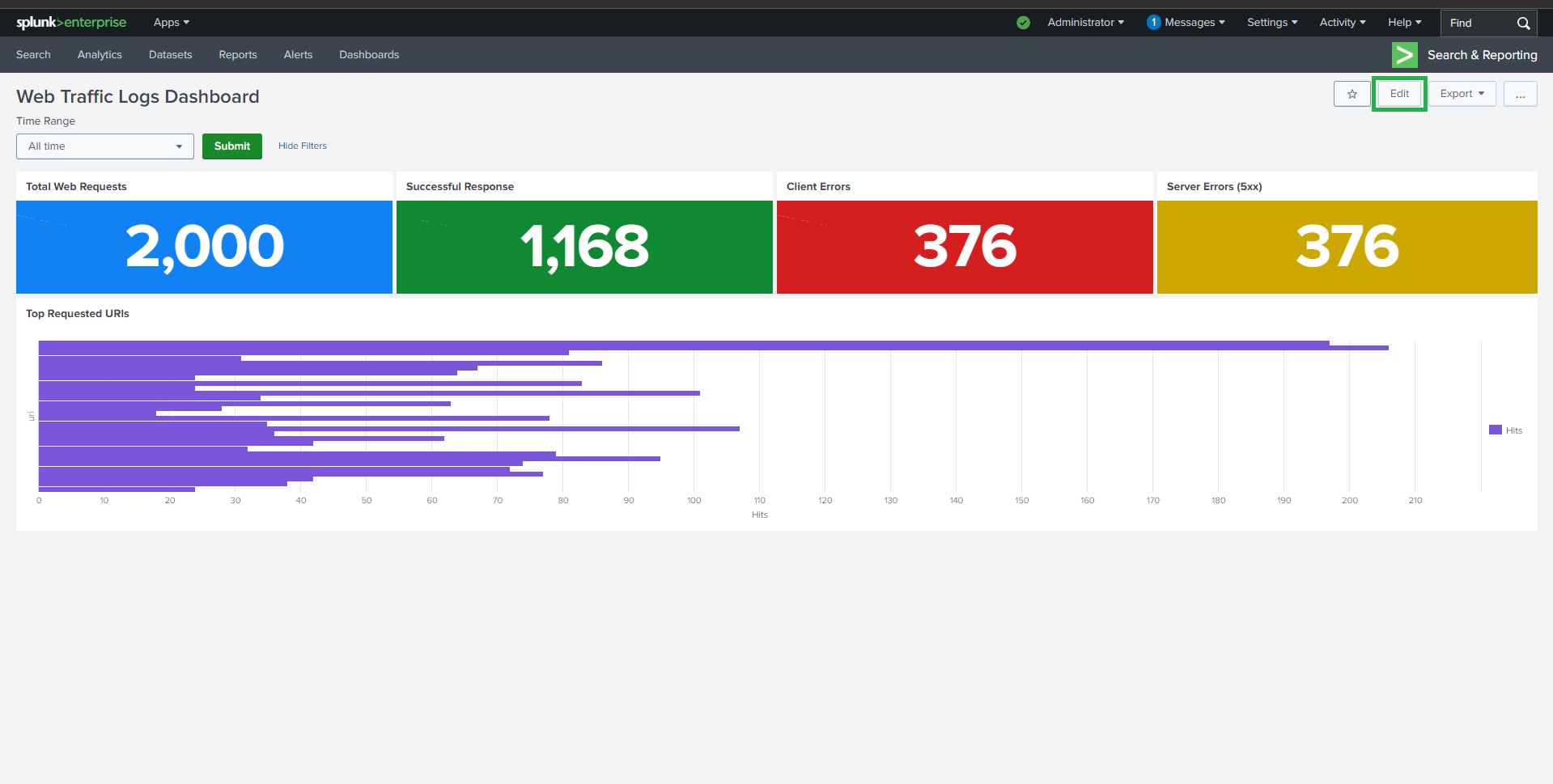Screen dimensions: 1553x784
Task: Open the Analytics tab
Action: [x=100, y=55]
